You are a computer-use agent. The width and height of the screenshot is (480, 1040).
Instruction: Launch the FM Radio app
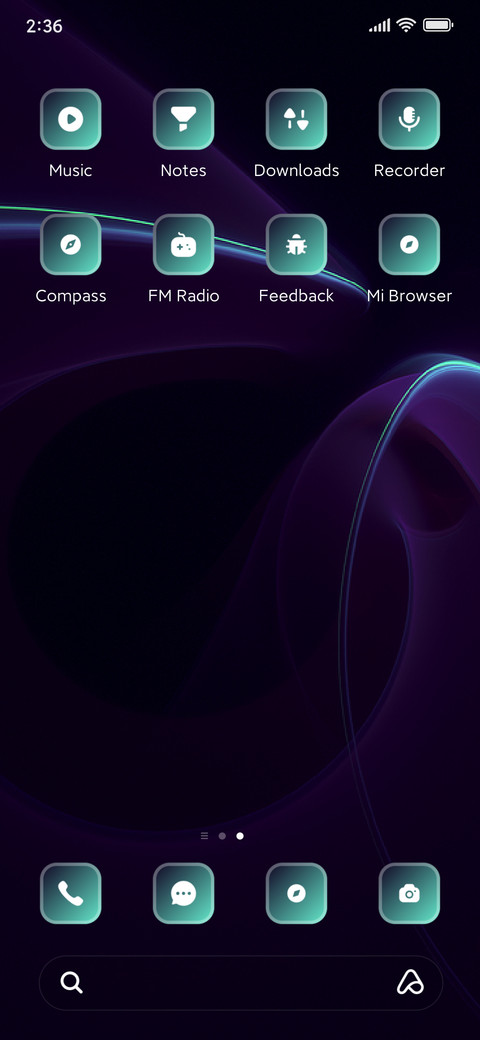(183, 244)
